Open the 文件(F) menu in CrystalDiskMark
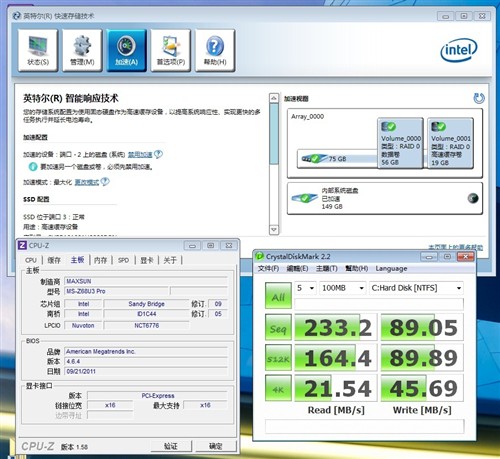 [268, 268]
